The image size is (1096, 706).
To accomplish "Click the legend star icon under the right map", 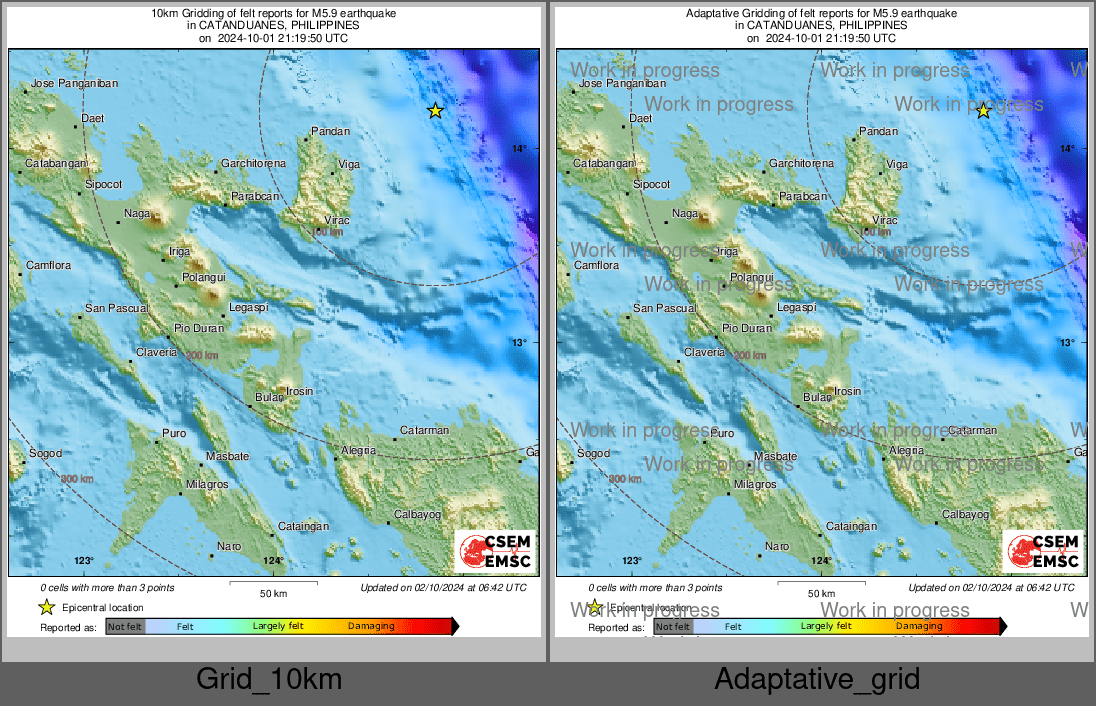I will point(594,607).
